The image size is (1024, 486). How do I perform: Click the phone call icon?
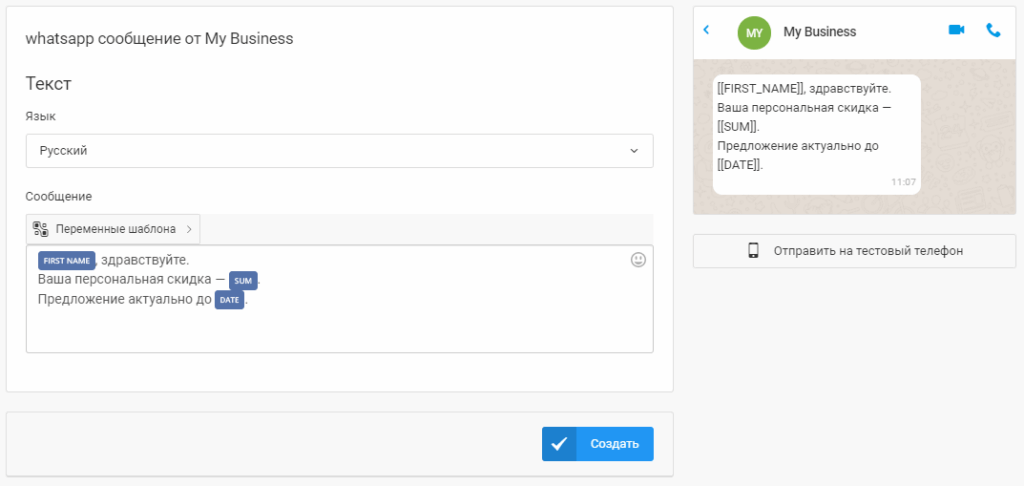(993, 30)
